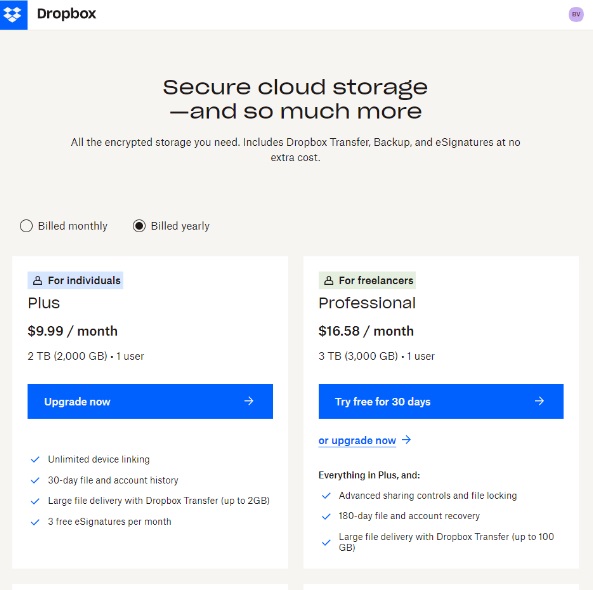The height and width of the screenshot is (590, 593).
Task: Click Advanced sharing controls and file locking text
Action: coord(428,495)
